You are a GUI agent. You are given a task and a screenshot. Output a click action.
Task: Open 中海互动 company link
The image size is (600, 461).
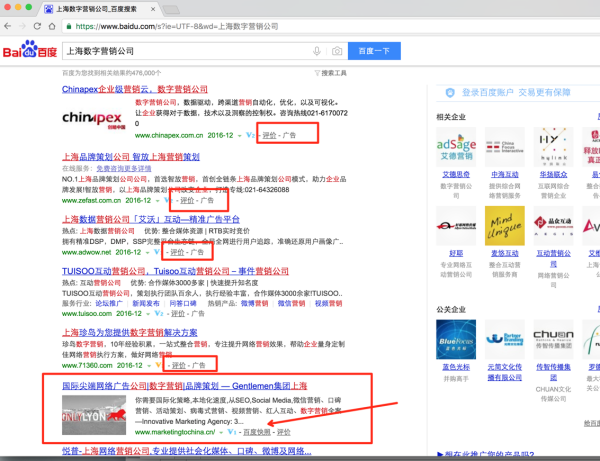[505, 174]
